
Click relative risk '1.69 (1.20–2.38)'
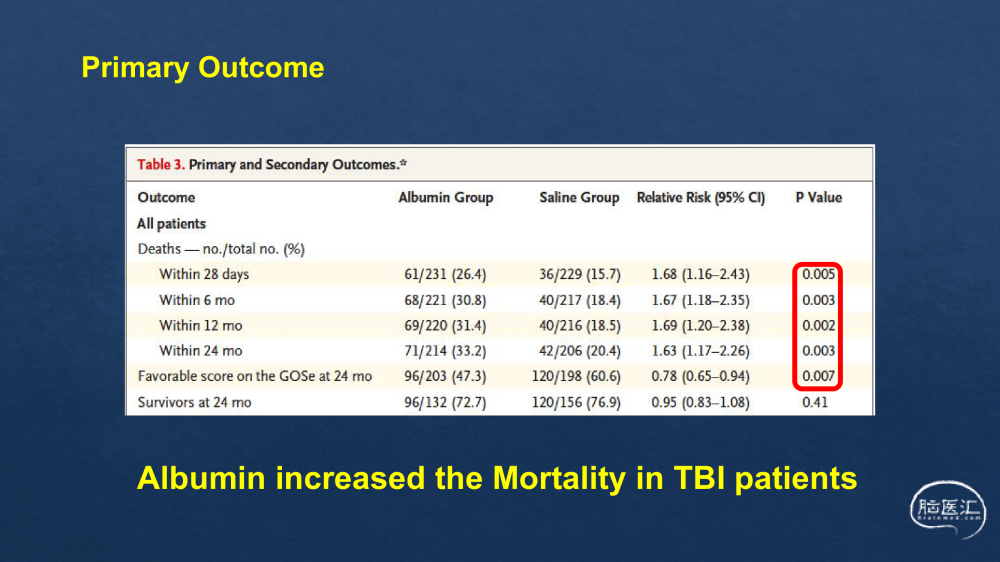700,325
